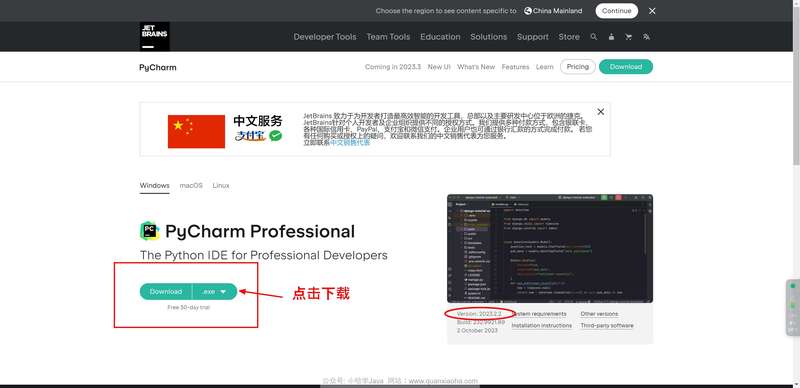Click the floating side widget at right edge
This screenshot has width=800, height=388.
pos(792,307)
